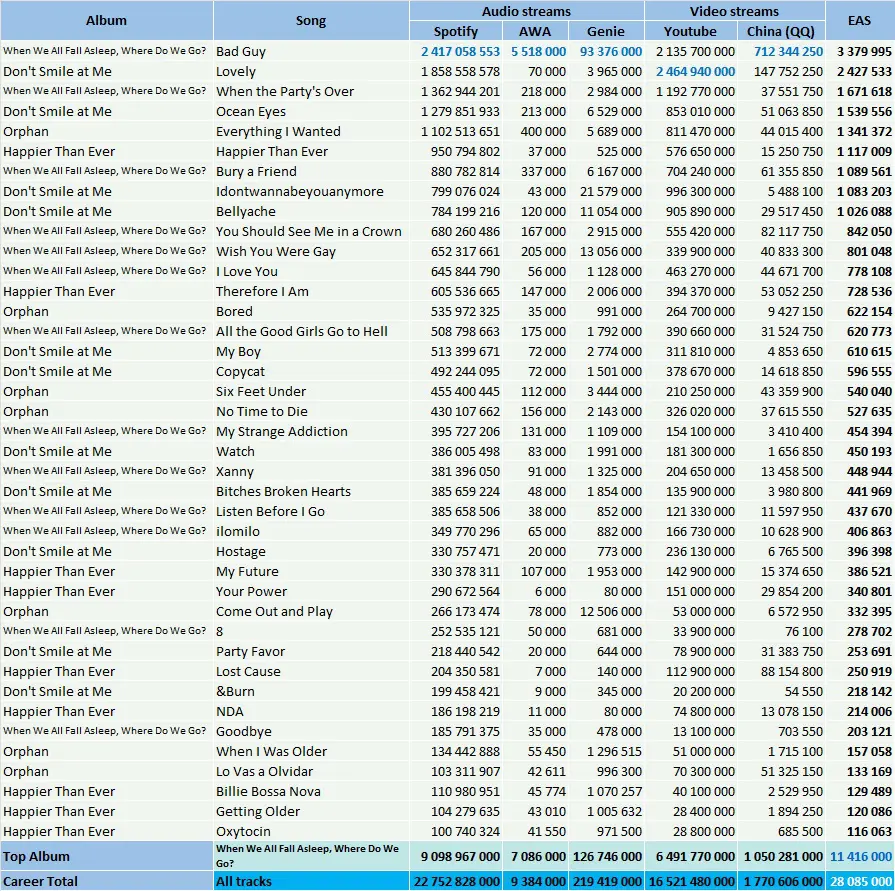The width and height of the screenshot is (895, 891).
Task: Click the ilomilo song cell
Action: click(x=311, y=531)
